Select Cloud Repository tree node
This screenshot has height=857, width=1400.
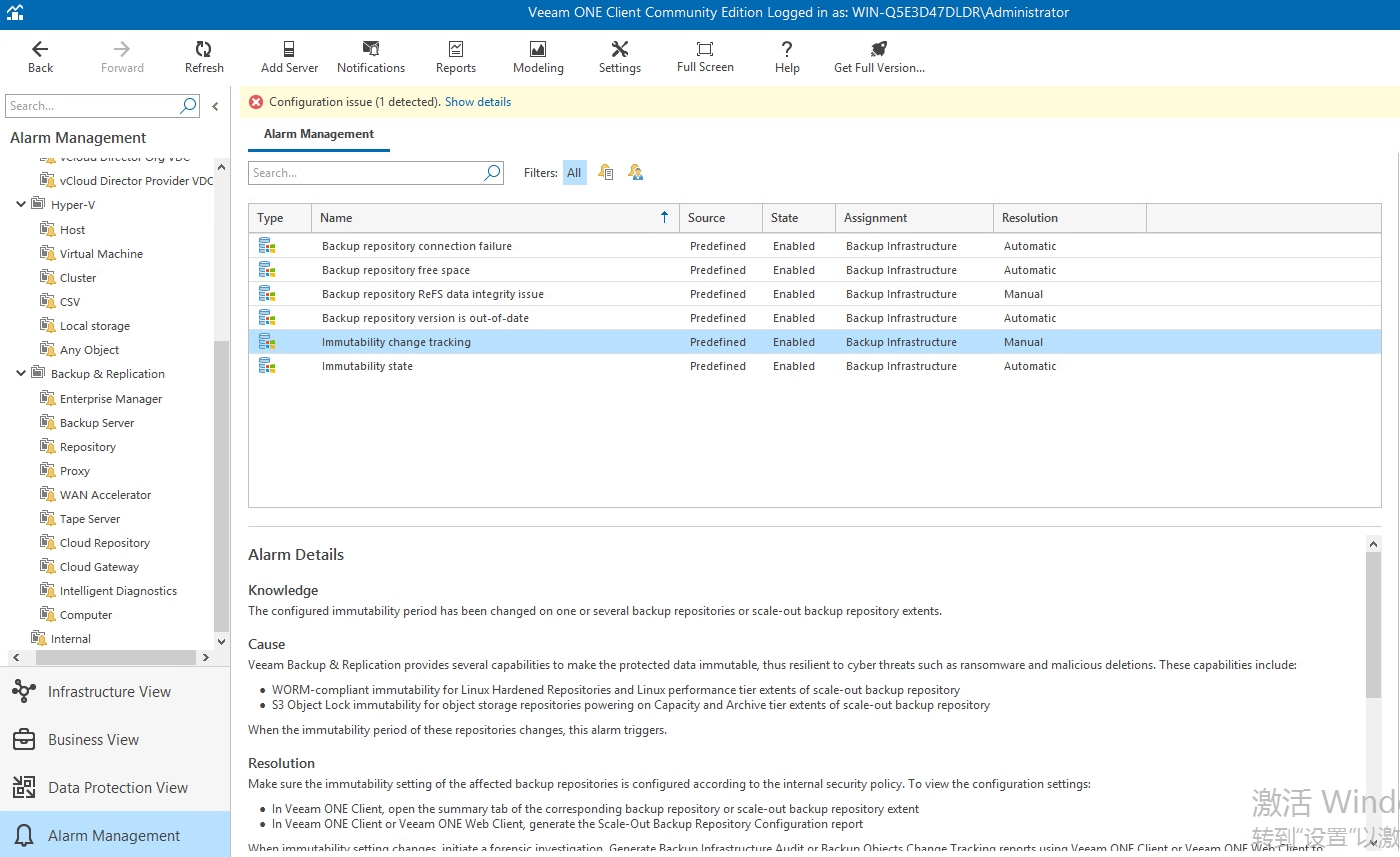pyautogui.click(x=104, y=543)
